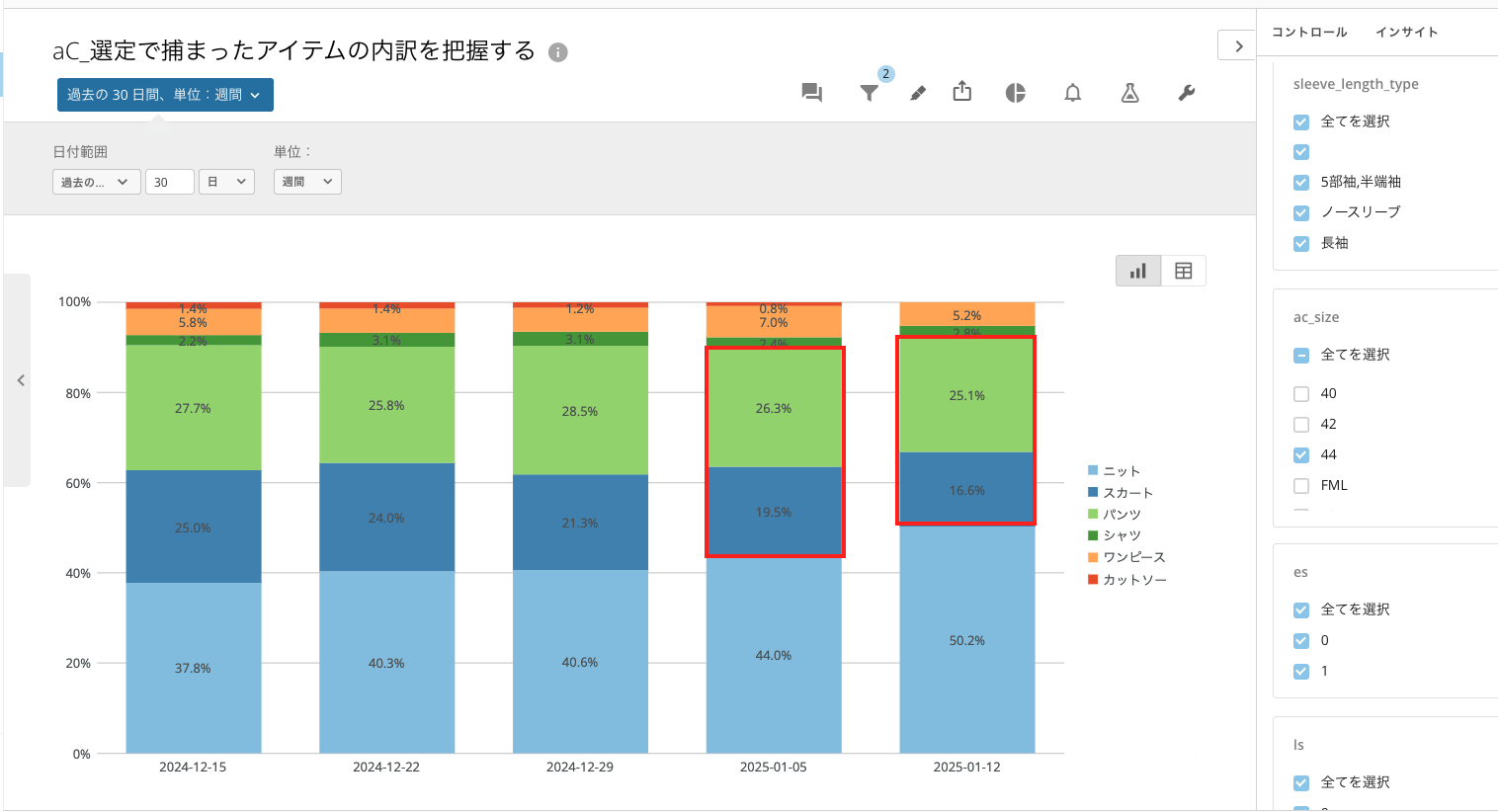This screenshot has height=812, width=1498.
Task: Check the FML size checkbox
Action: point(1301,486)
